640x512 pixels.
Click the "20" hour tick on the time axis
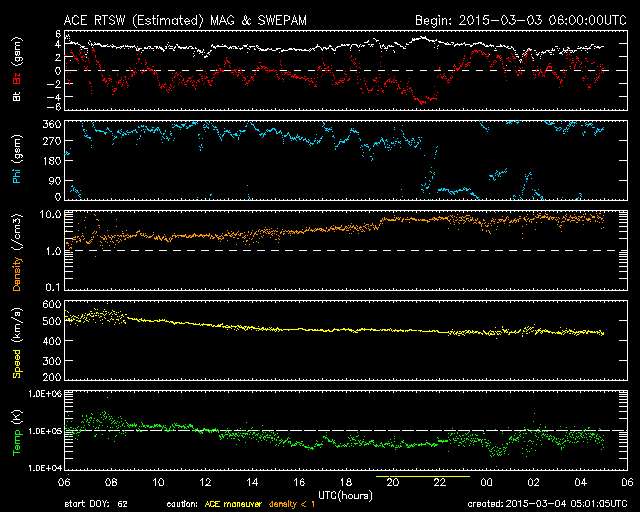[393, 483]
